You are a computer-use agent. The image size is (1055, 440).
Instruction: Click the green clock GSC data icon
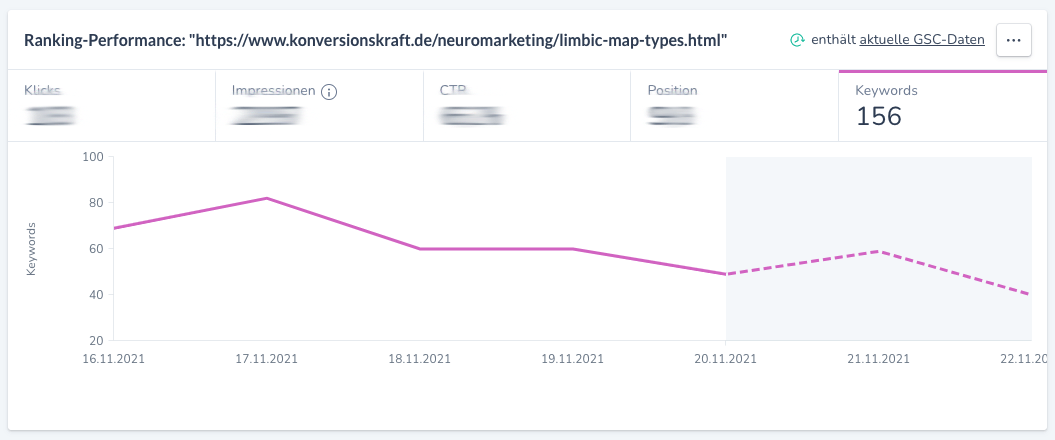(x=797, y=40)
